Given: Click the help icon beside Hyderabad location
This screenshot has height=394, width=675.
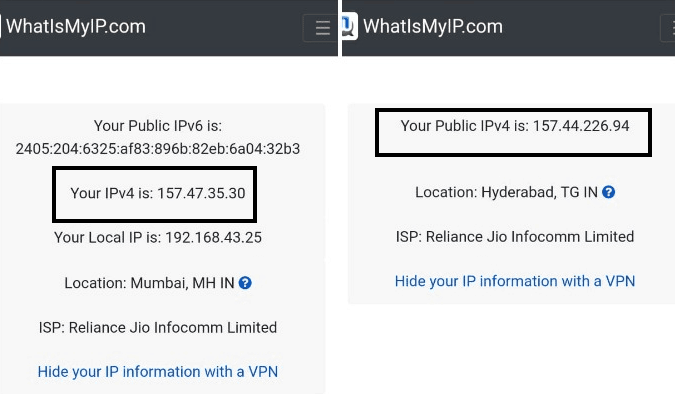Looking at the screenshot, I should pos(608,192).
